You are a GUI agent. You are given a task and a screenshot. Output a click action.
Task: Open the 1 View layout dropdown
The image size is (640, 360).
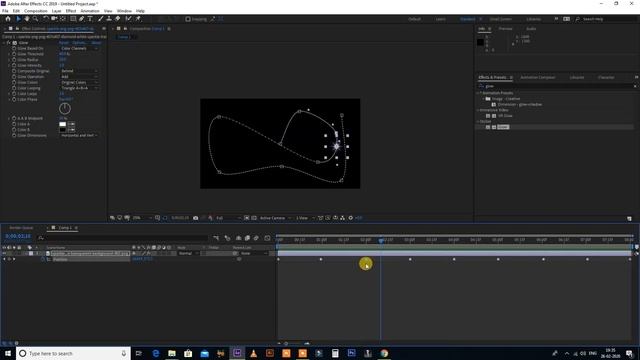[304, 218]
